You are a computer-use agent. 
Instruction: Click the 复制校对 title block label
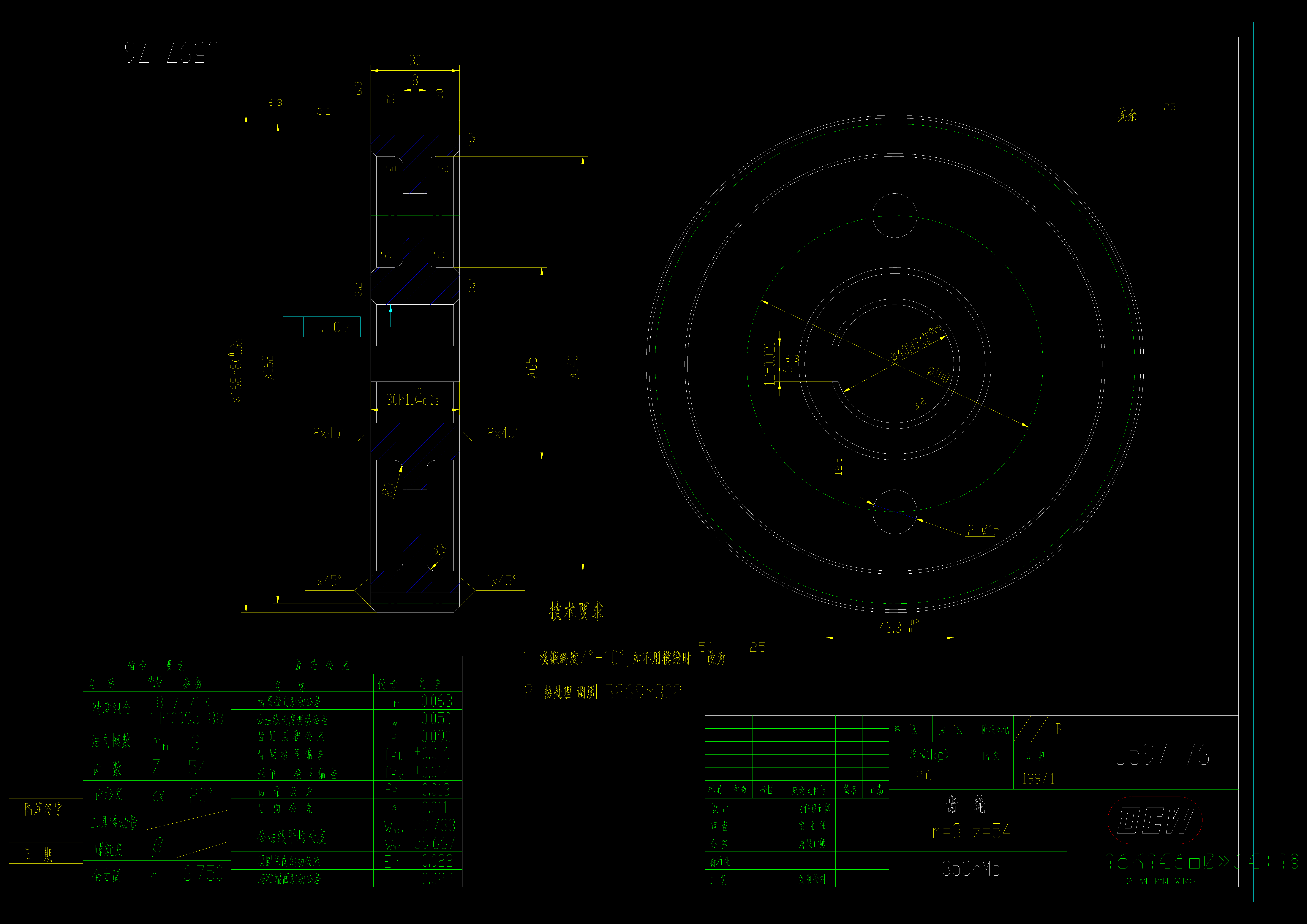(x=812, y=879)
